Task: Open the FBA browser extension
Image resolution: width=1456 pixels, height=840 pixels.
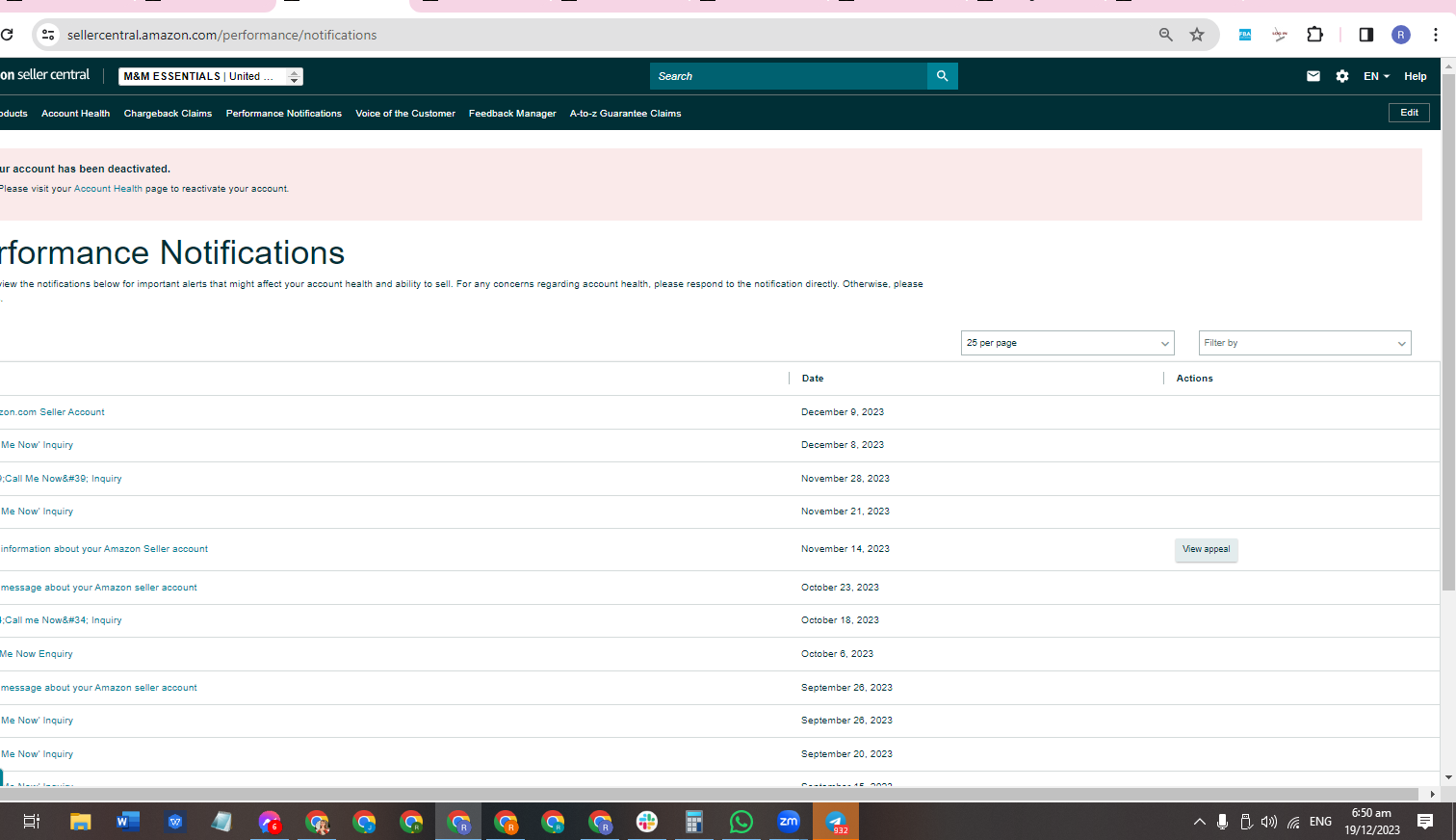Action: (x=1245, y=35)
